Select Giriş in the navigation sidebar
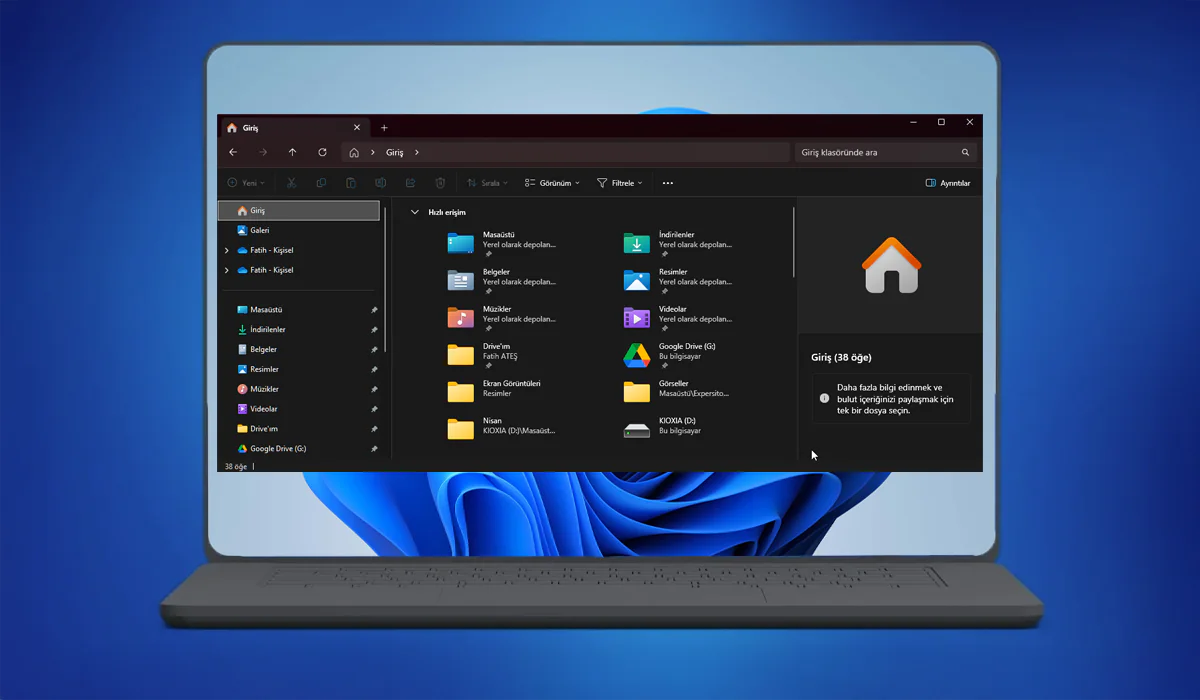Screen dimensions: 1200x700 pyautogui.click(x=300, y=211)
